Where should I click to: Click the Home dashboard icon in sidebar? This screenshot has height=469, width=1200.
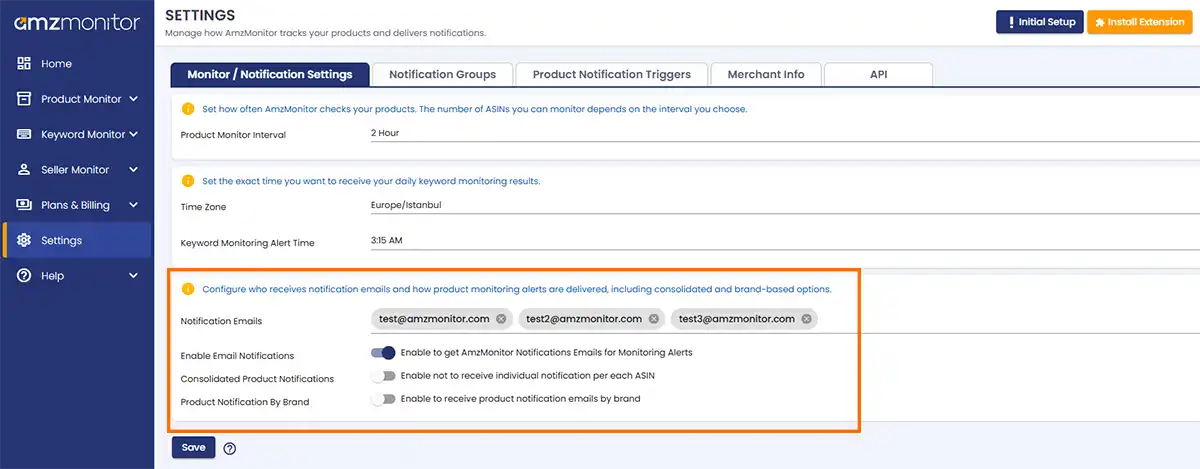(24, 64)
